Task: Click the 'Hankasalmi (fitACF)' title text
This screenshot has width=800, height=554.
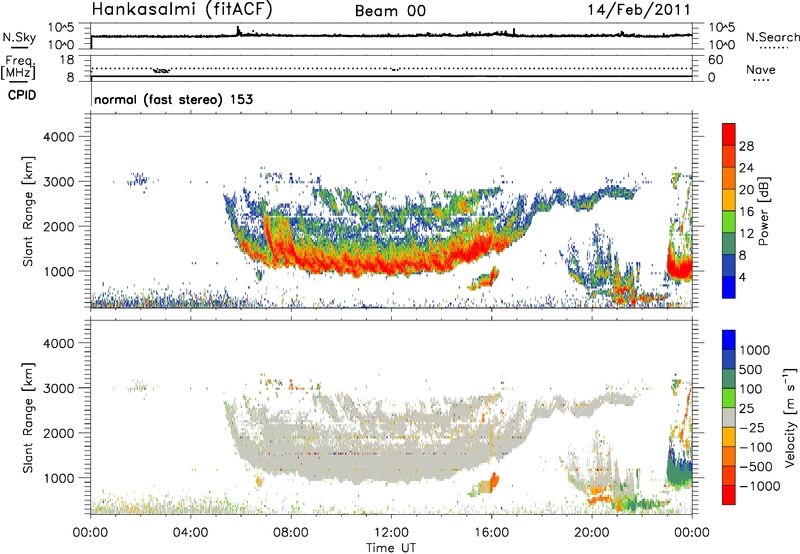Action: (182, 9)
